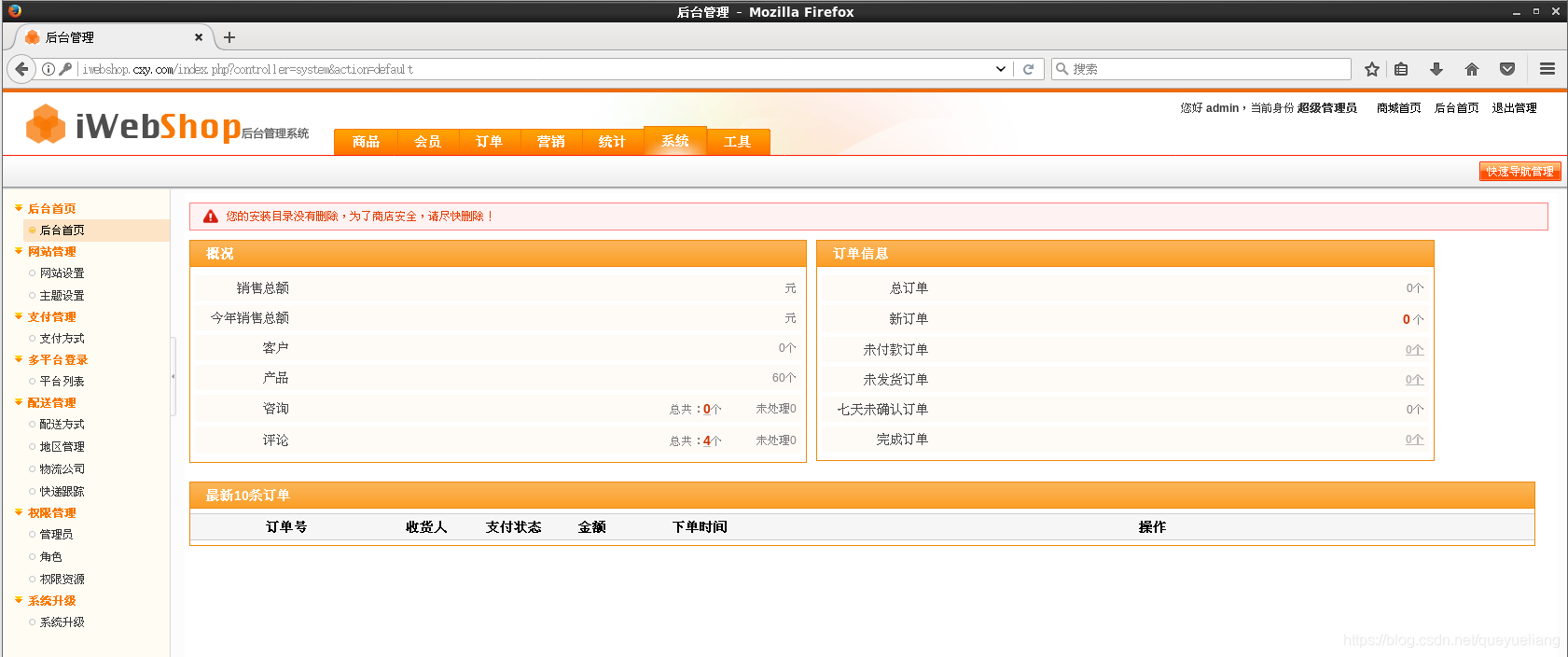Open 网站设置 in sidebar
Viewport: 1568px width, 657px height.
pos(62,273)
